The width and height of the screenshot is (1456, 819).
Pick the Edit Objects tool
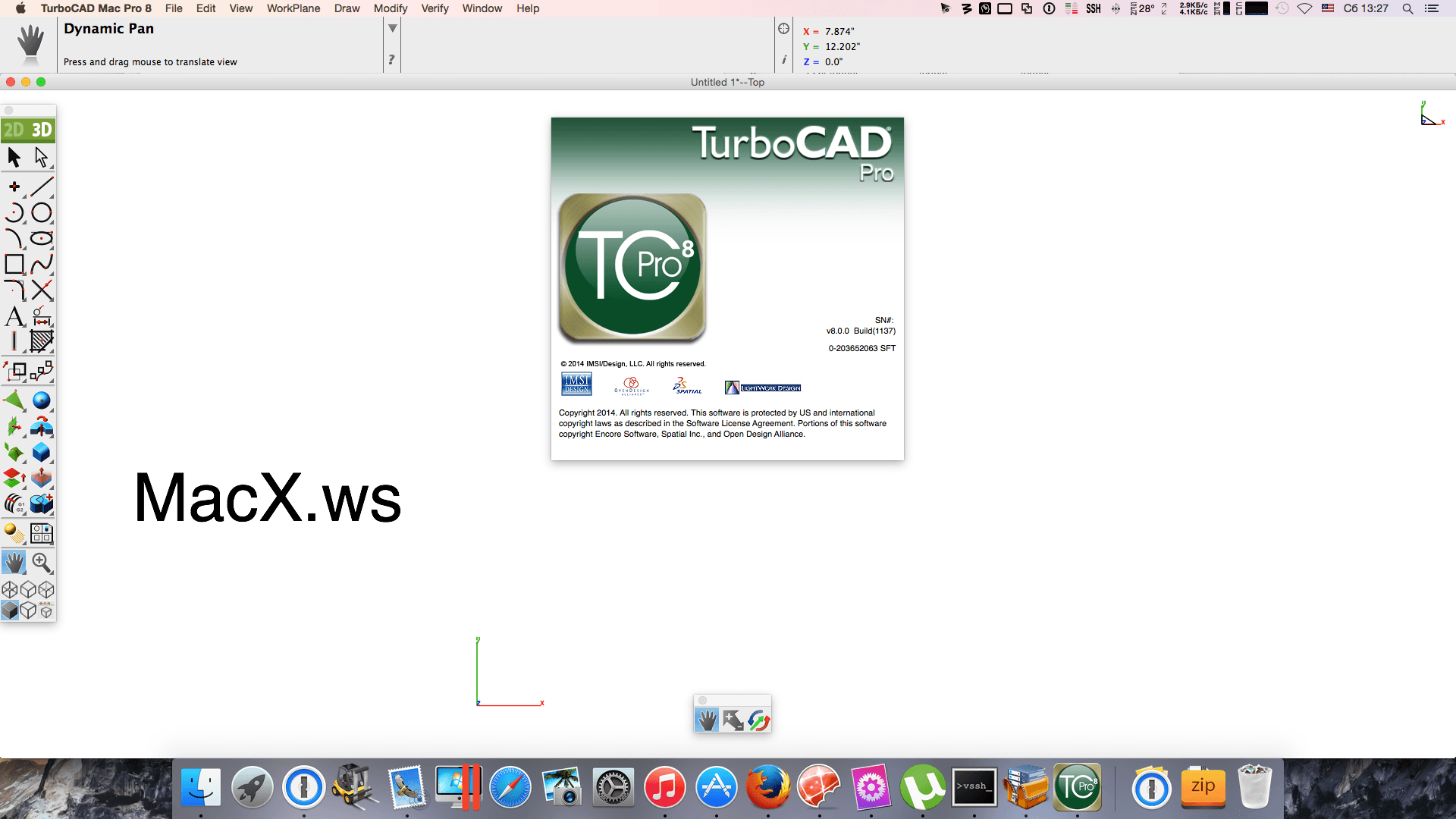42,371
